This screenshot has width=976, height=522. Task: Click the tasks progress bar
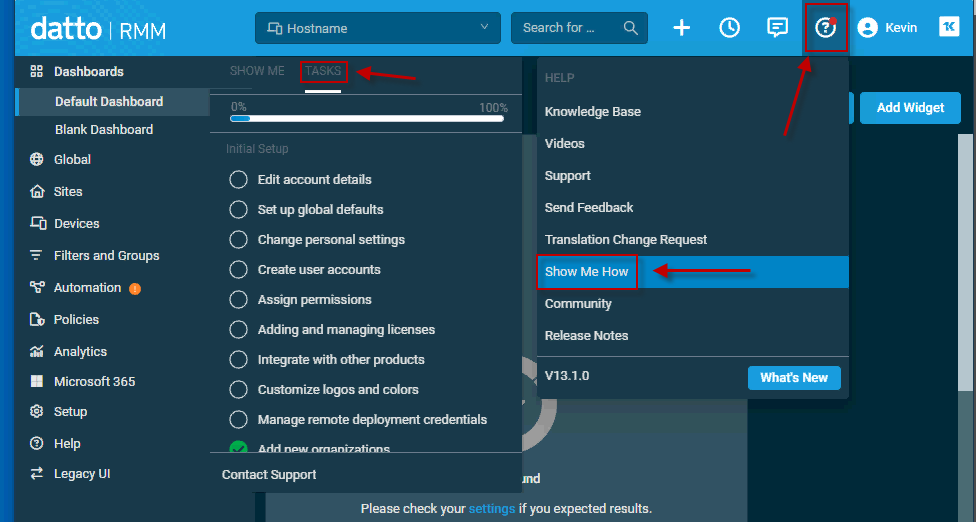(x=367, y=119)
